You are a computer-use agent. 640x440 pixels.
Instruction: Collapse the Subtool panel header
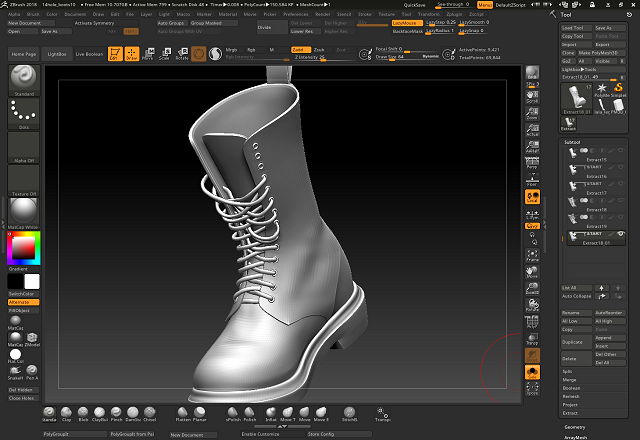click(574, 142)
